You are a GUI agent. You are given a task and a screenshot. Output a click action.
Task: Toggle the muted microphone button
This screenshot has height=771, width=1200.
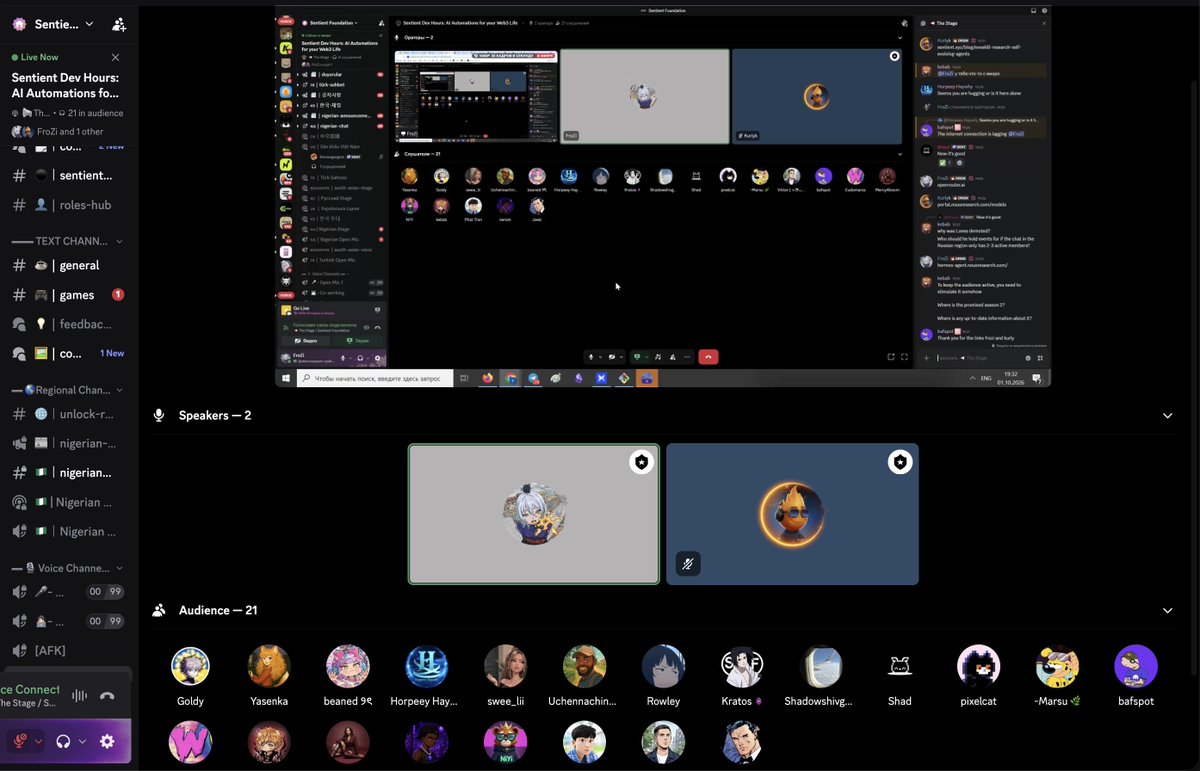20,741
